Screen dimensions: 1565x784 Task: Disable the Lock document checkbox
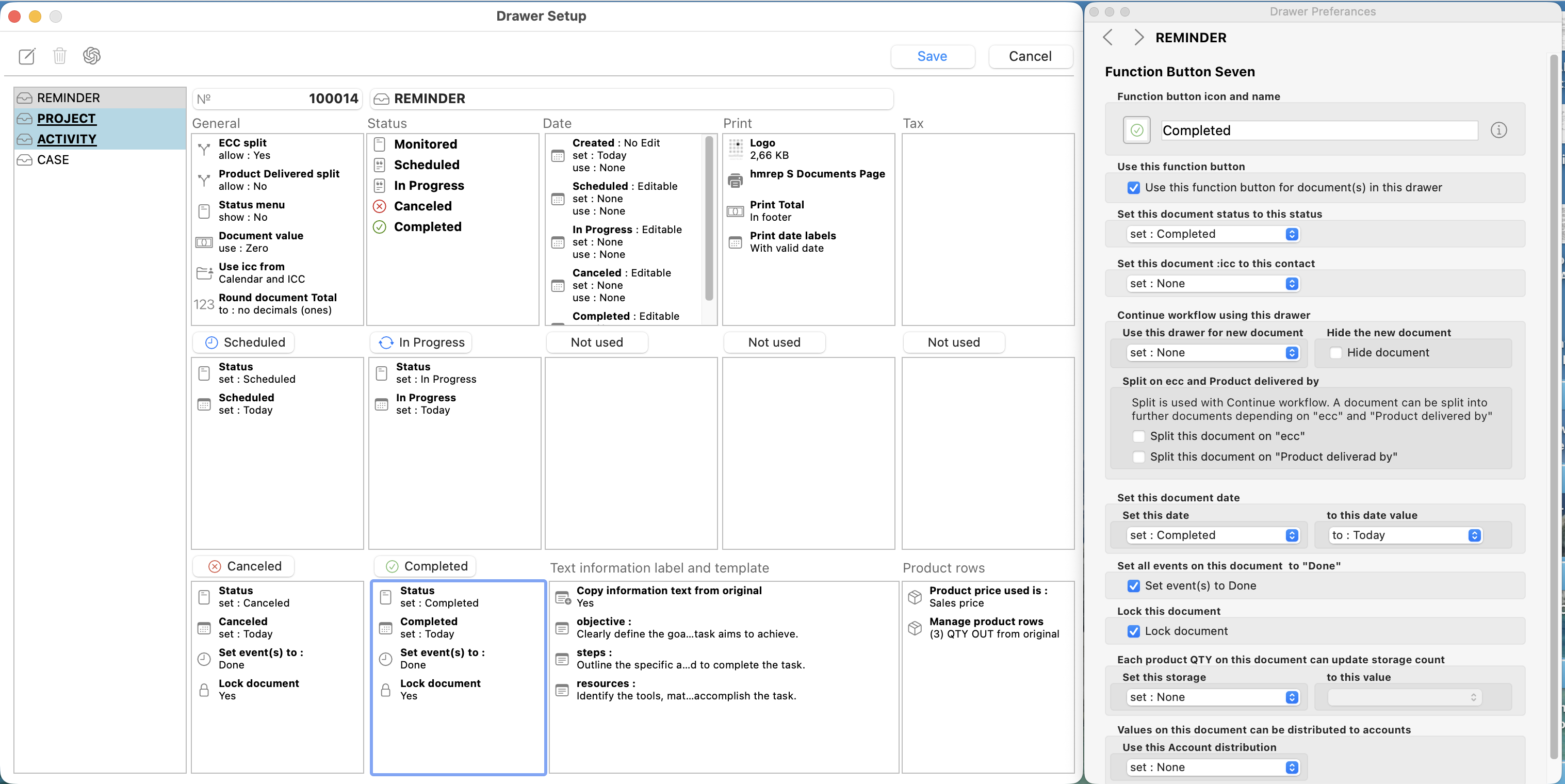pyautogui.click(x=1133, y=631)
